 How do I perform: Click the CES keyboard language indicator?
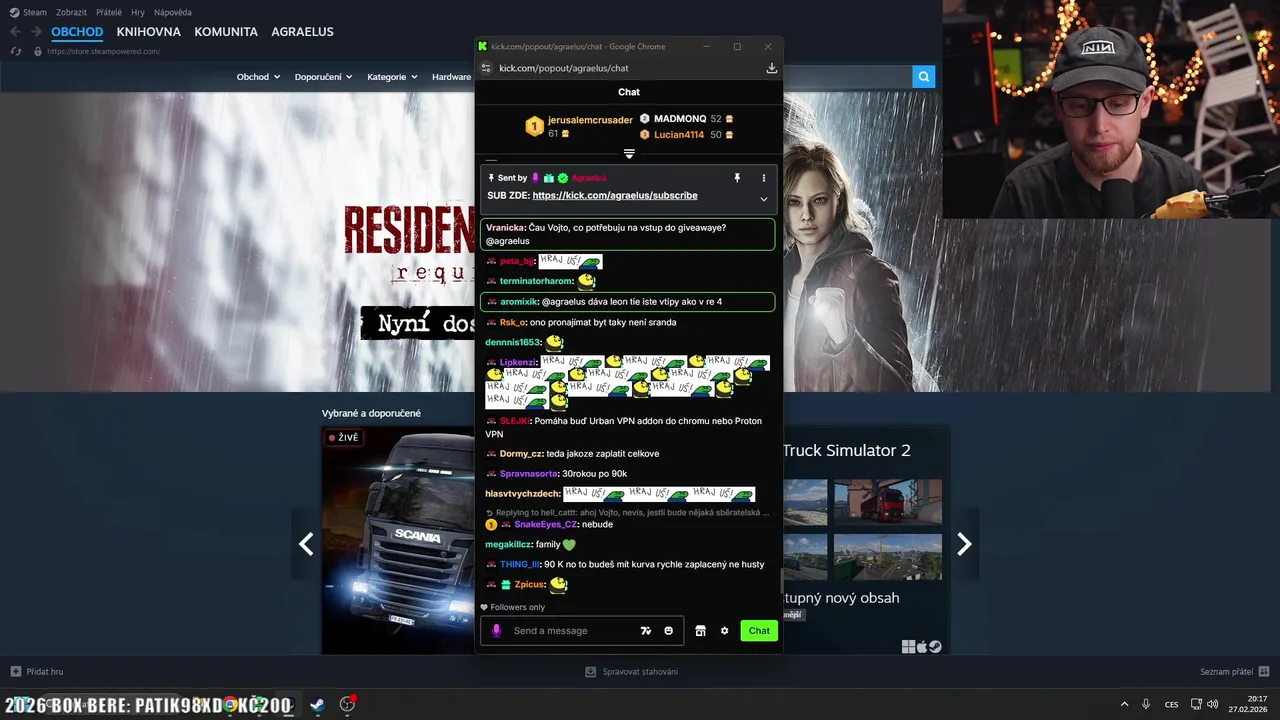pos(1171,704)
